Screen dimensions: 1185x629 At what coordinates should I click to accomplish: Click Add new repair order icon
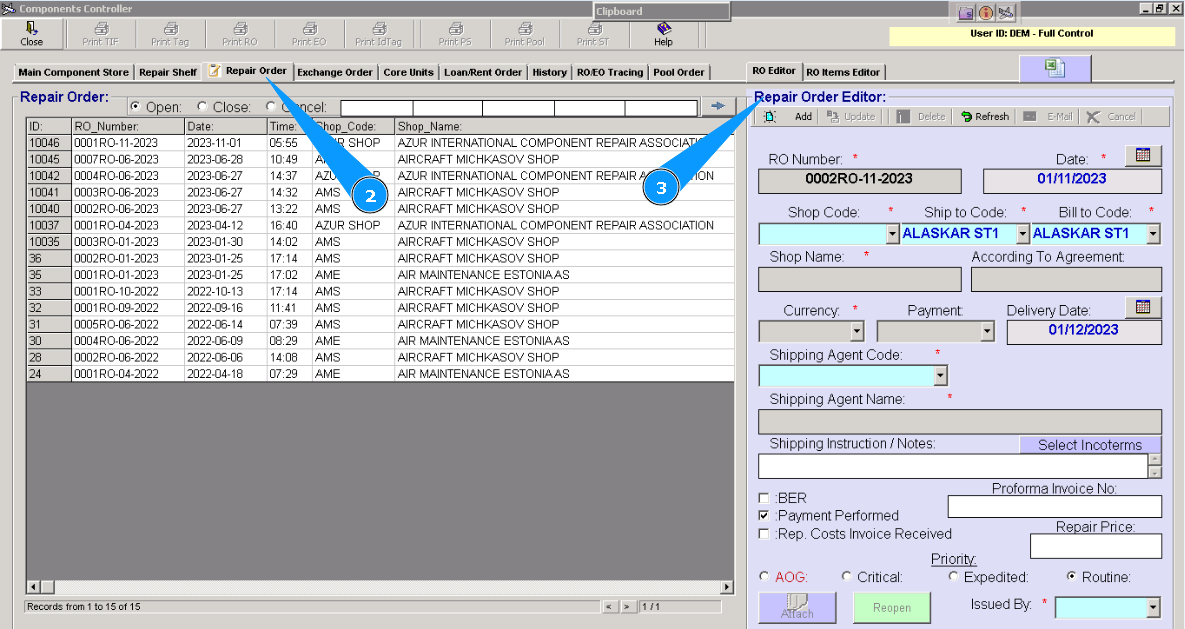tap(770, 116)
